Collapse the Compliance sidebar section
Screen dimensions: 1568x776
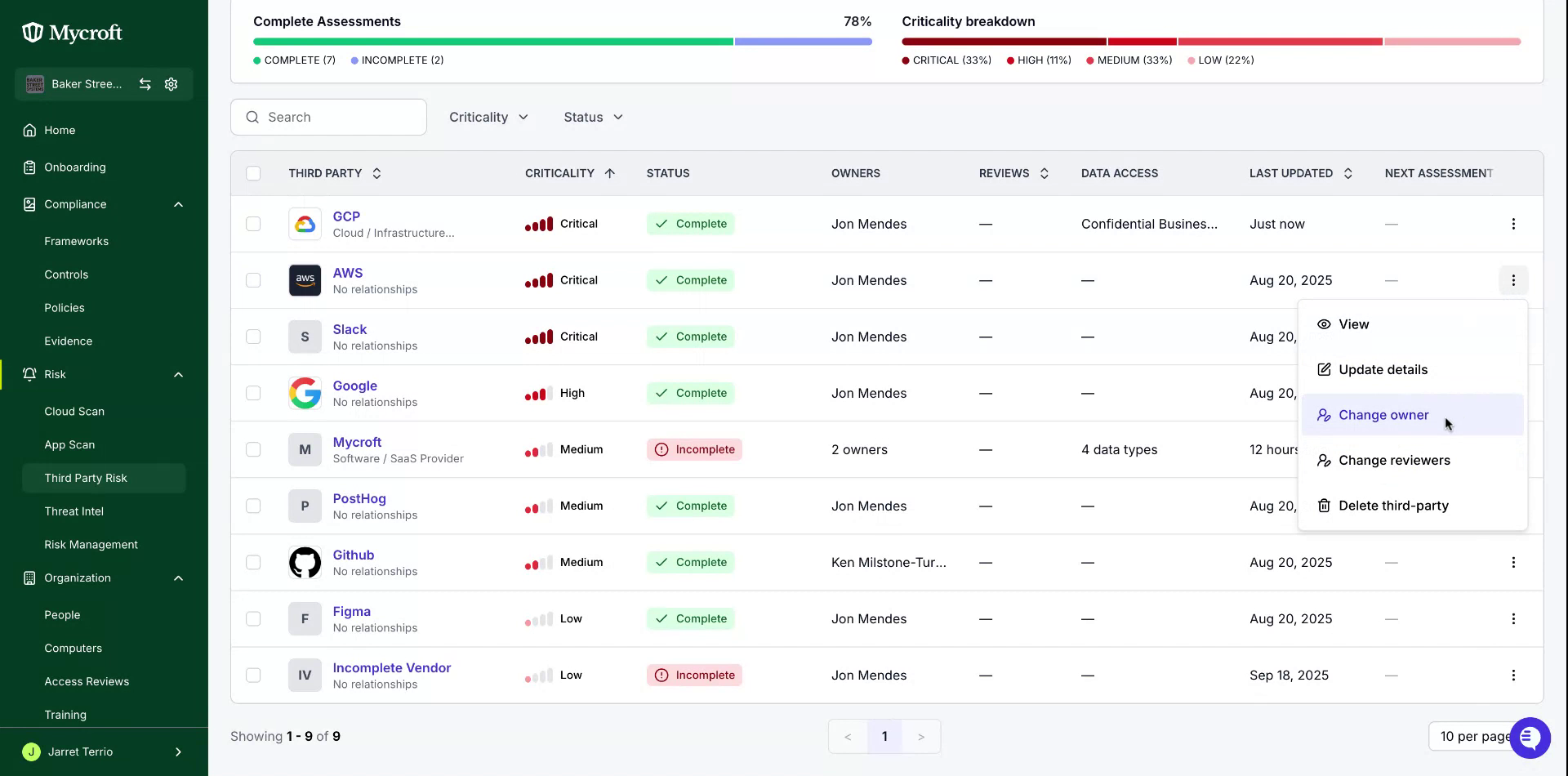click(x=178, y=204)
